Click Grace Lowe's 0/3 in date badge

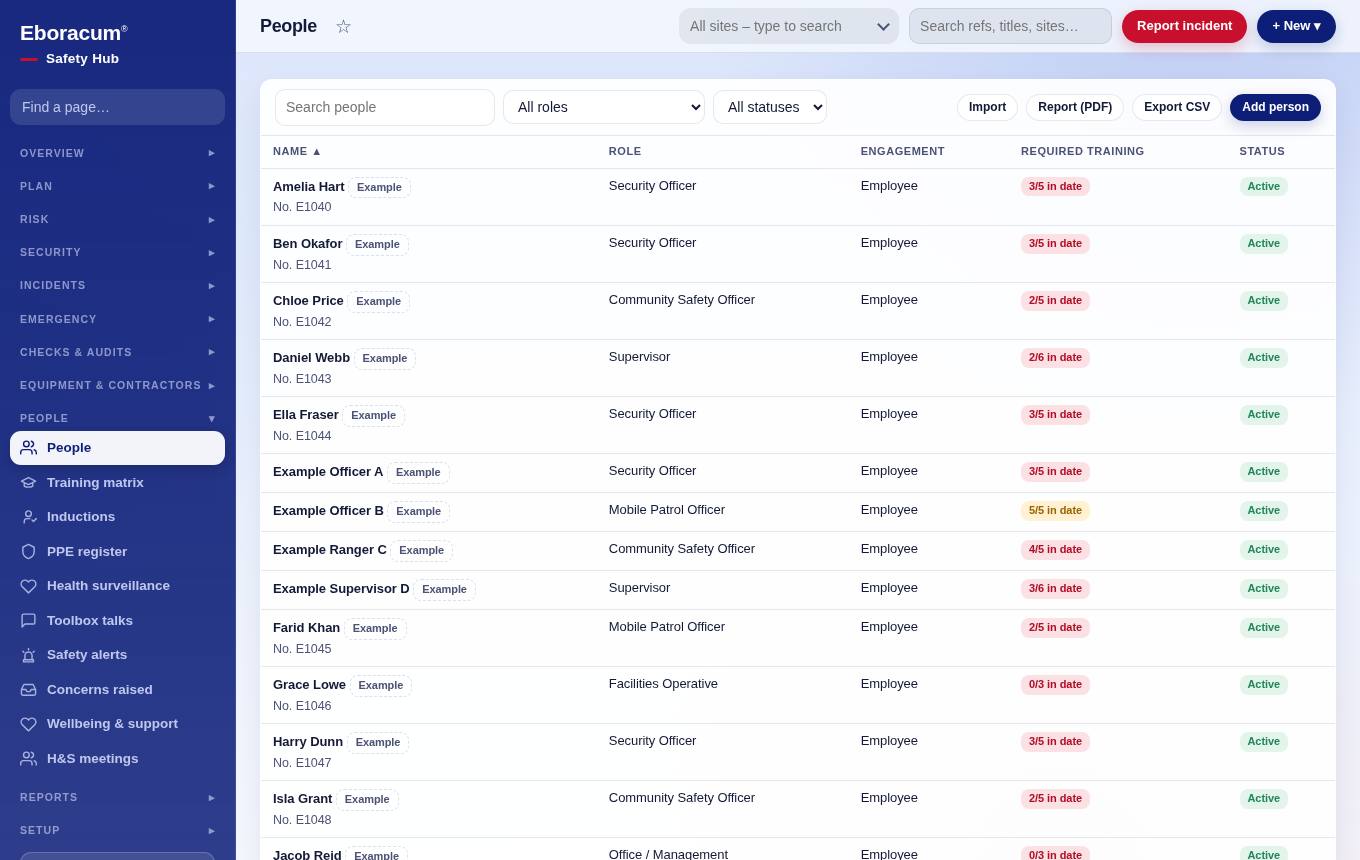[1055, 685]
